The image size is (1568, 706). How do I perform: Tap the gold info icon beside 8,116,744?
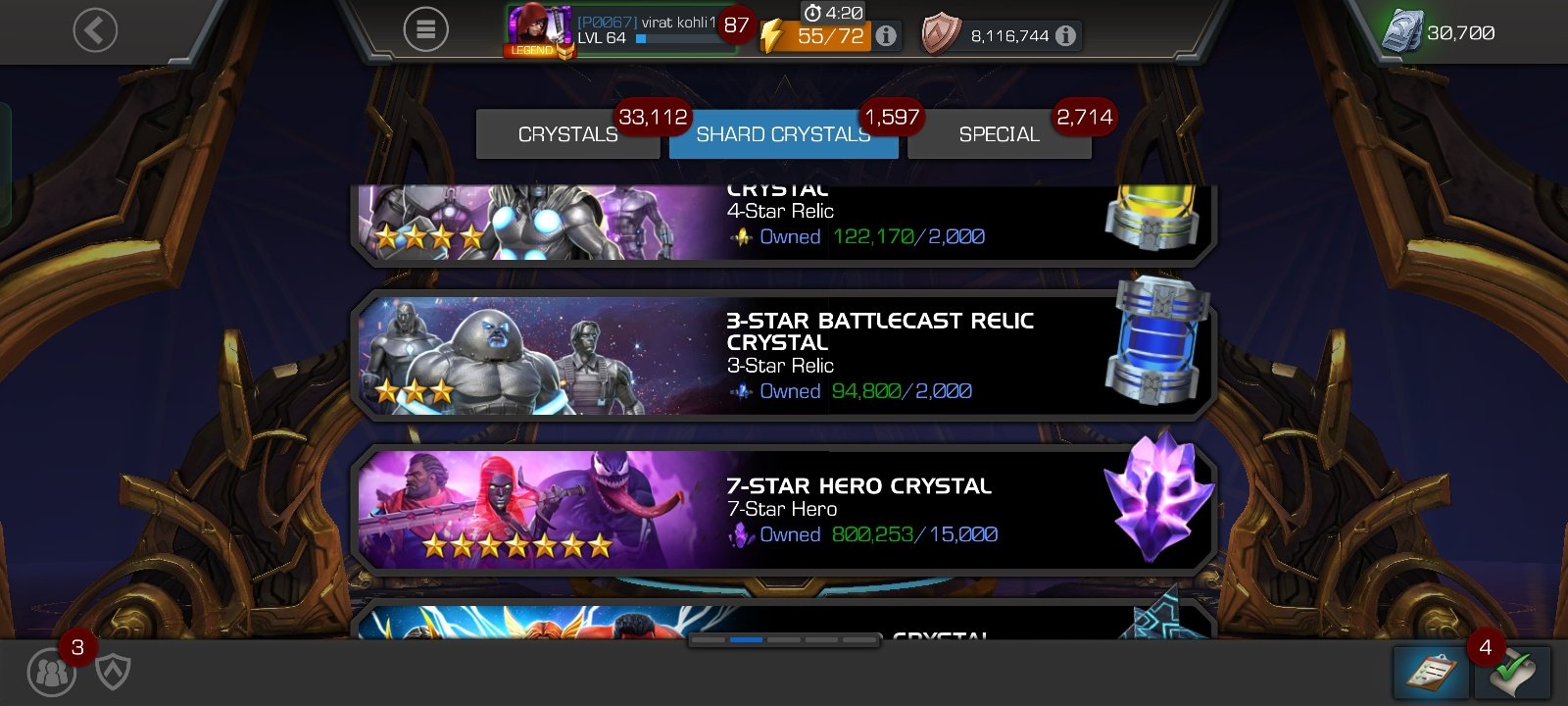(1065, 36)
